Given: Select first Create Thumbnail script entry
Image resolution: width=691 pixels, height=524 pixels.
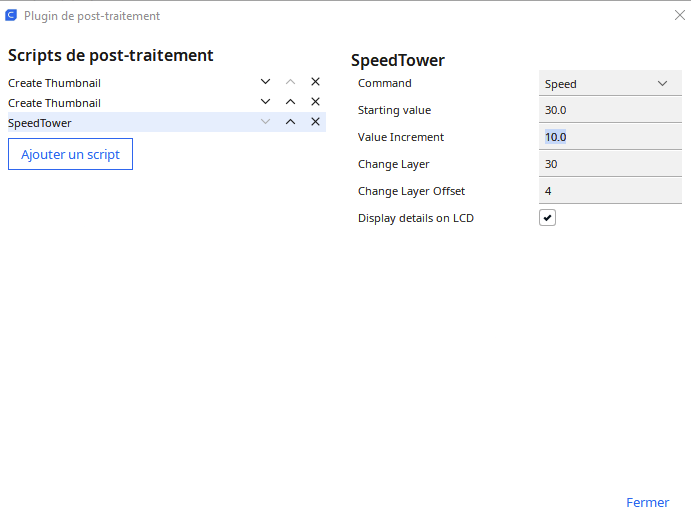Looking at the screenshot, I should coord(120,83).
